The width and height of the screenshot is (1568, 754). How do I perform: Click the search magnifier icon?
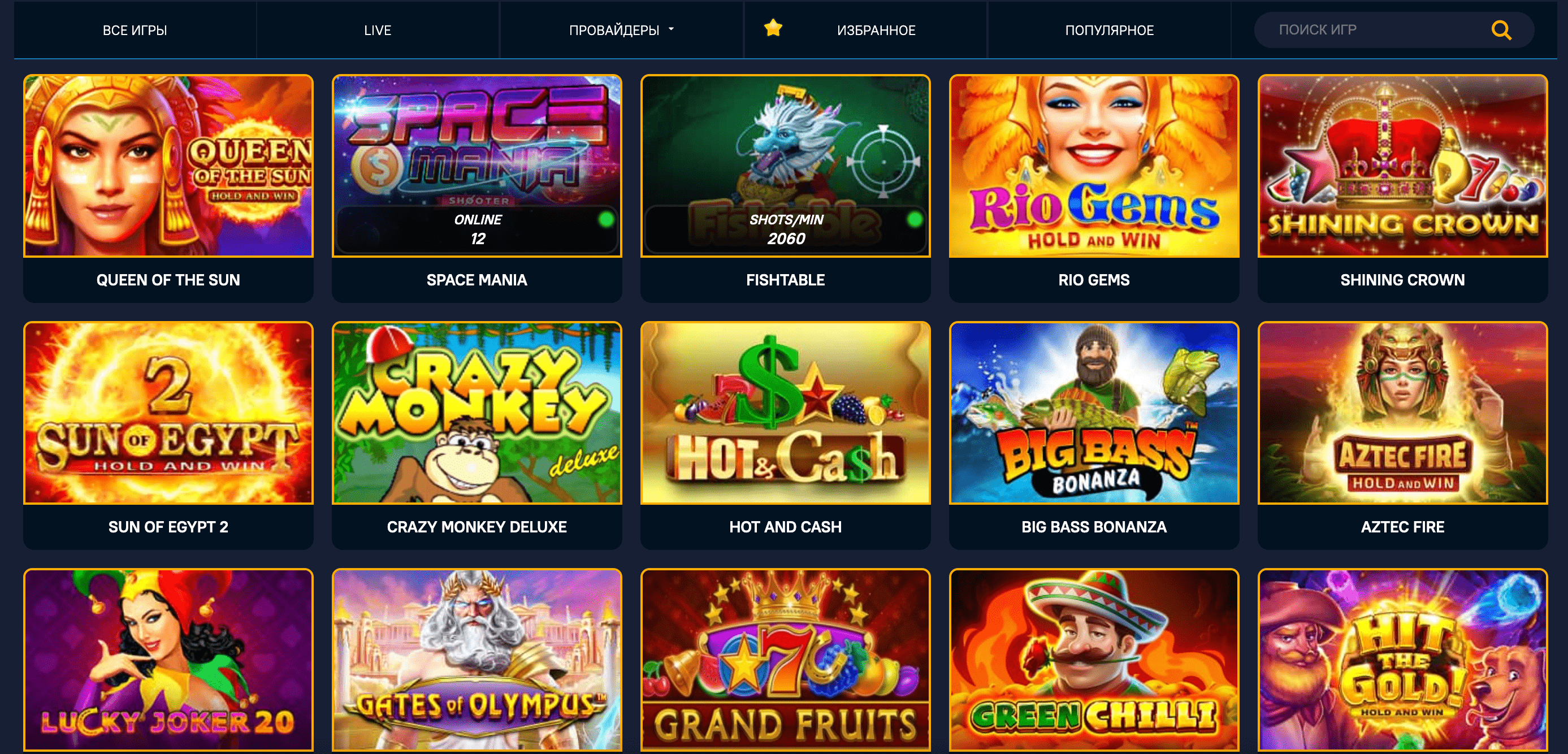point(1501,30)
